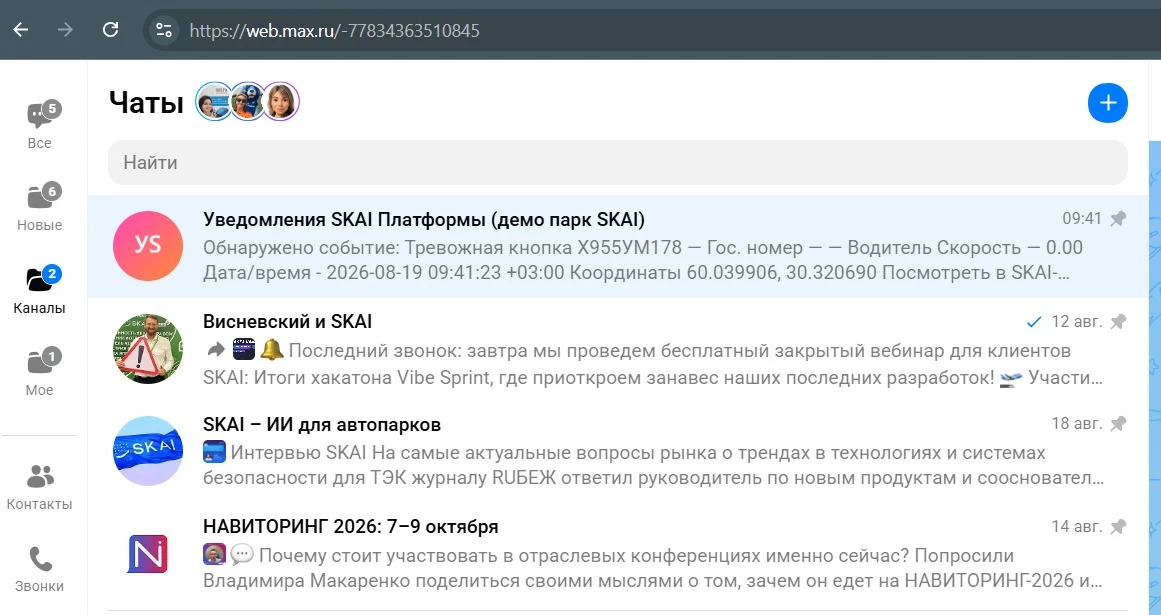This screenshot has width=1161, height=615.
Task: View first story avatar beside Чаты
Action: [x=214, y=101]
